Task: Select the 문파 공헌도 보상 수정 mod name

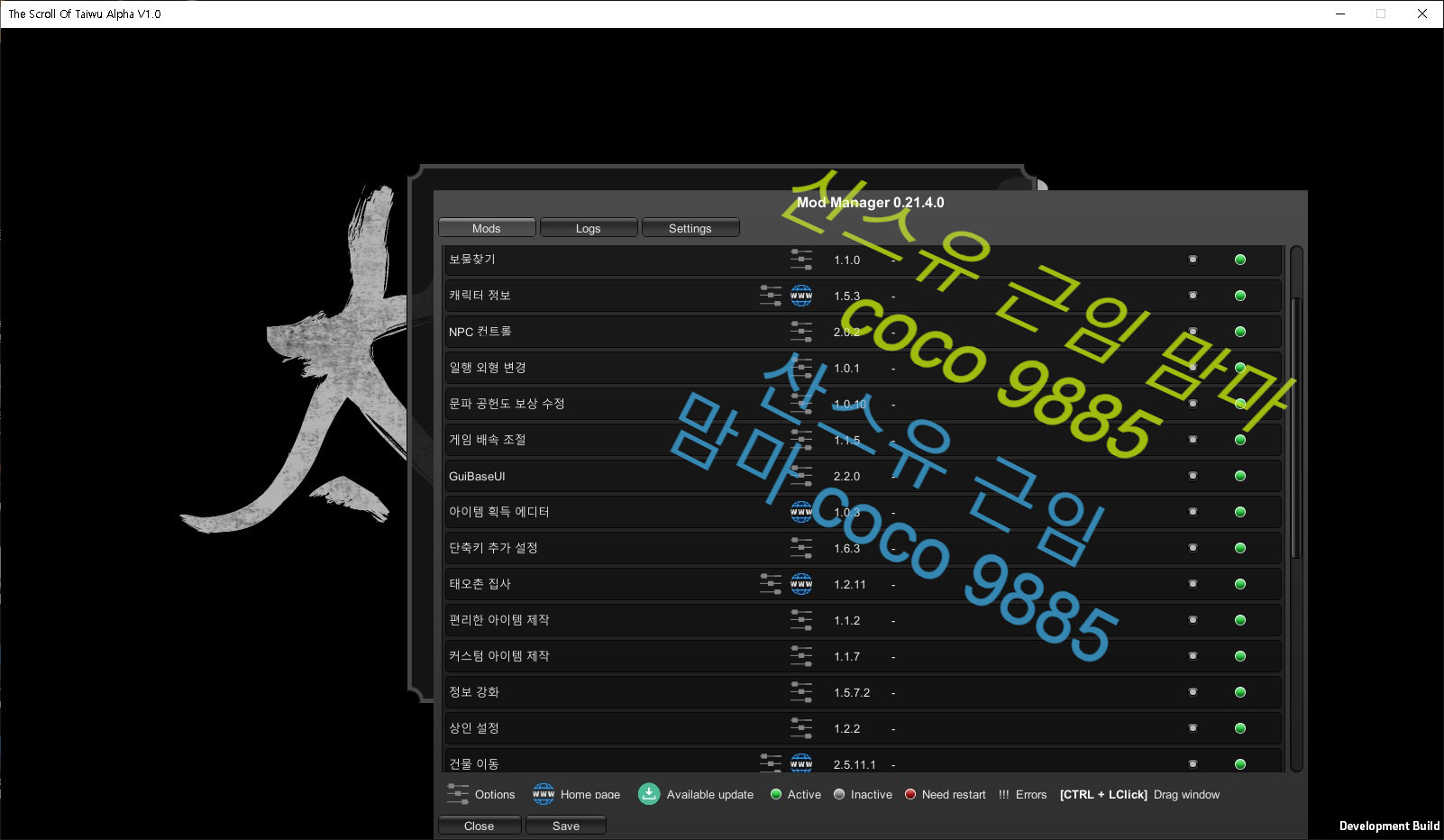Action: [507, 404]
